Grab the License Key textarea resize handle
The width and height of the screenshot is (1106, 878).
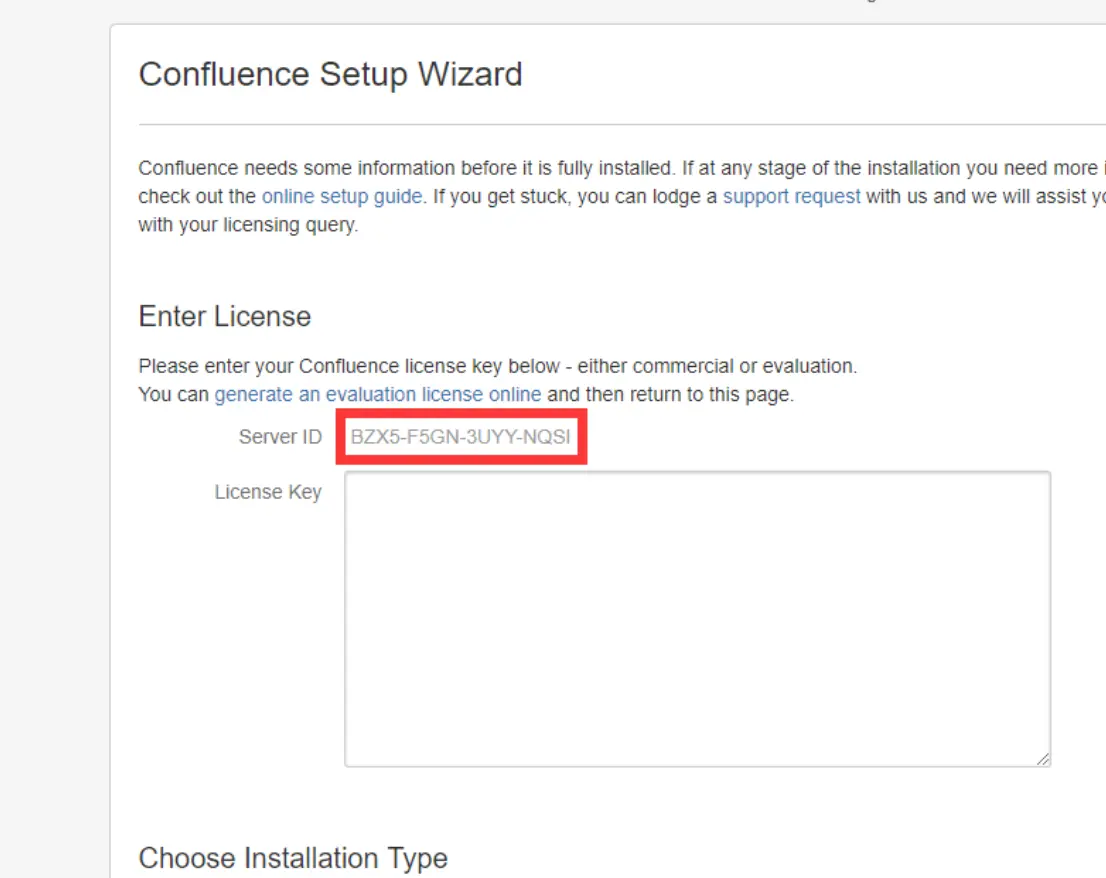point(1043,759)
